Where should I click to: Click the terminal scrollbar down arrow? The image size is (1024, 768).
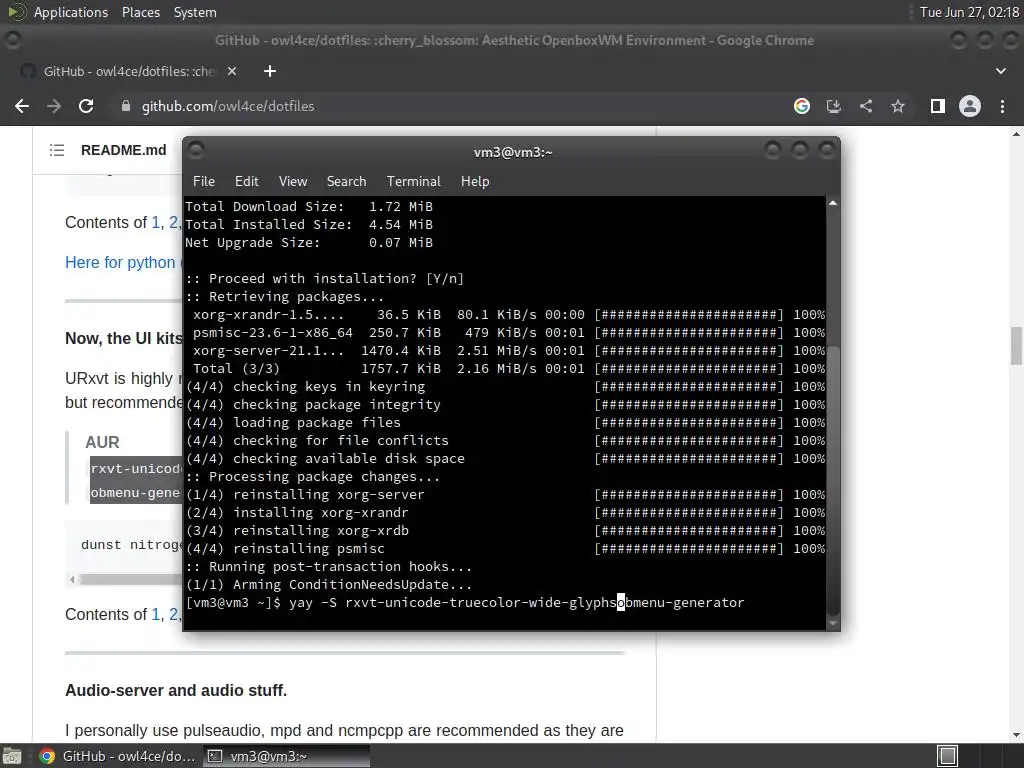pyautogui.click(x=833, y=624)
